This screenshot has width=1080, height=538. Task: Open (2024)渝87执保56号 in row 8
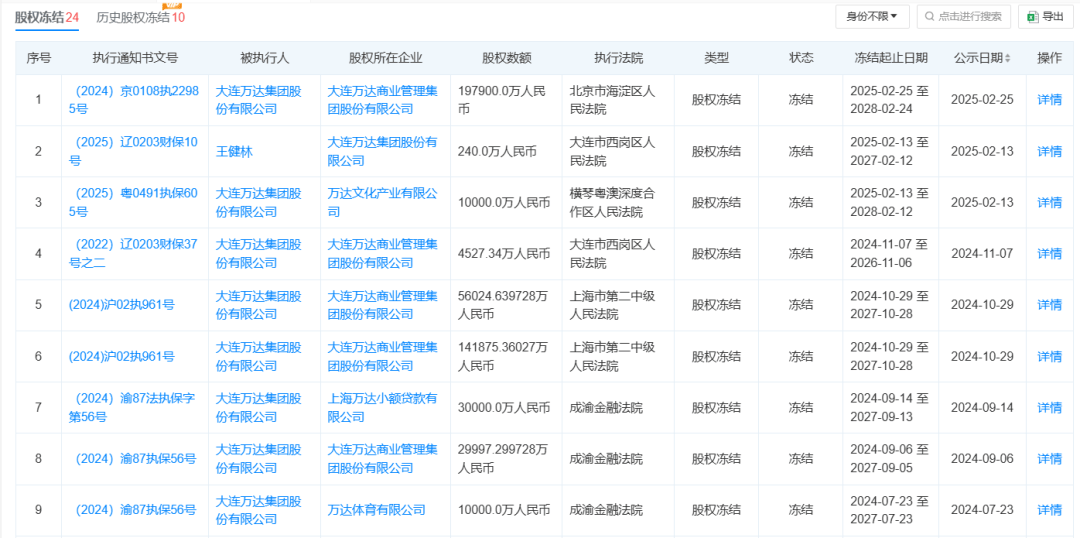pyautogui.click(x=134, y=459)
